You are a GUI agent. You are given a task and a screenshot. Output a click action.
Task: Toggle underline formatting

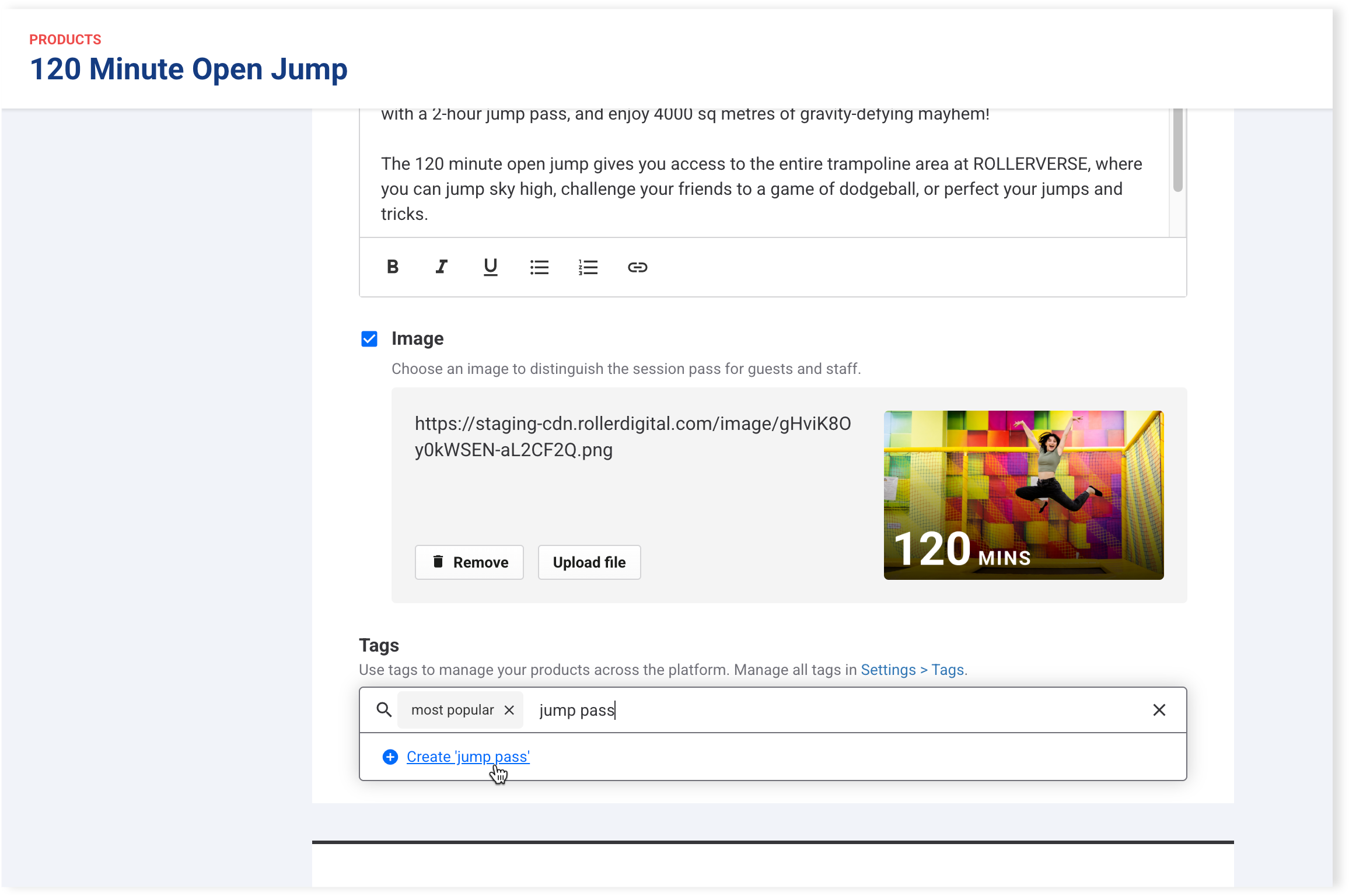(490, 267)
